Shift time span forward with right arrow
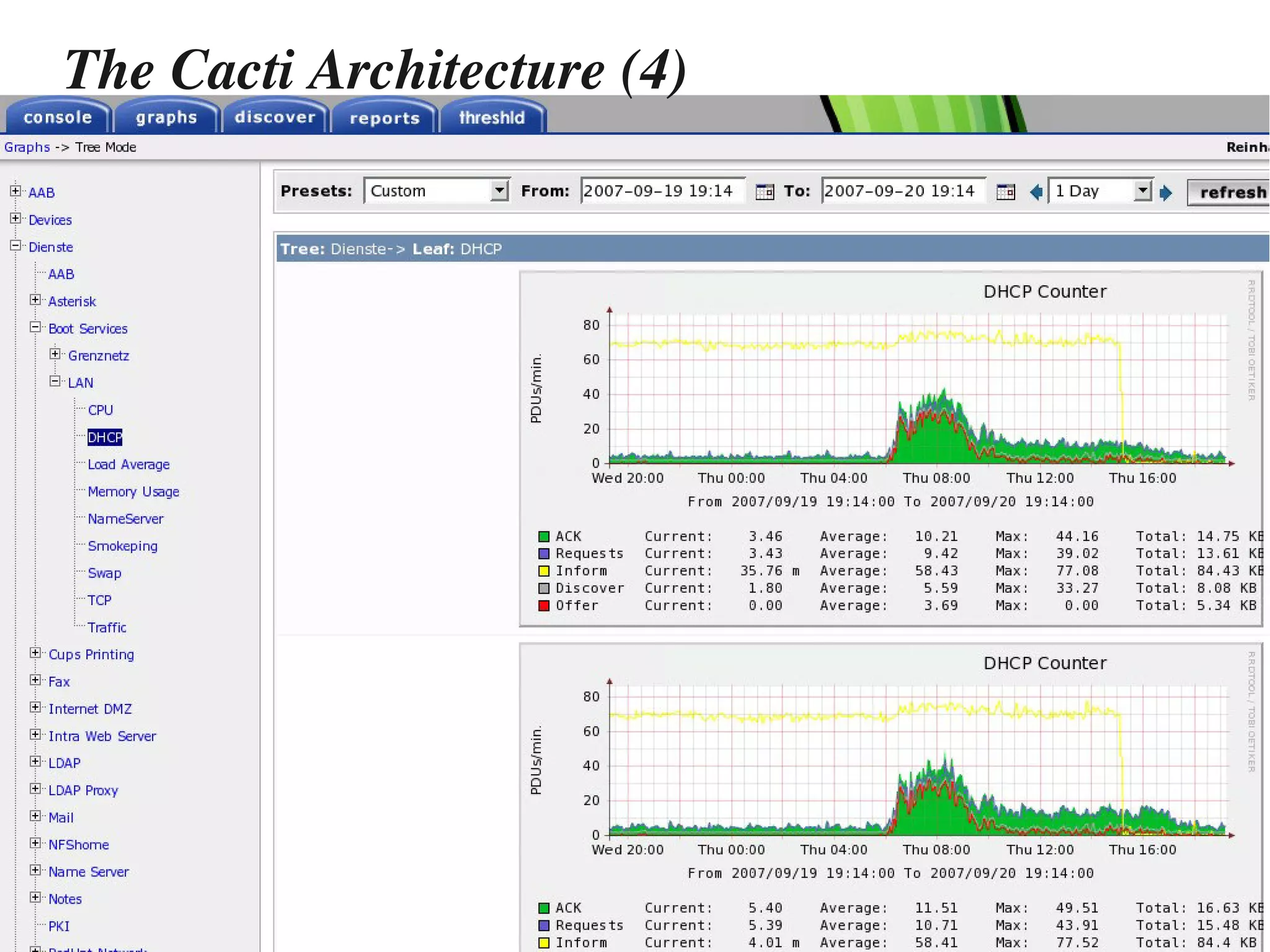1270x952 pixels. tap(1166, 193)
